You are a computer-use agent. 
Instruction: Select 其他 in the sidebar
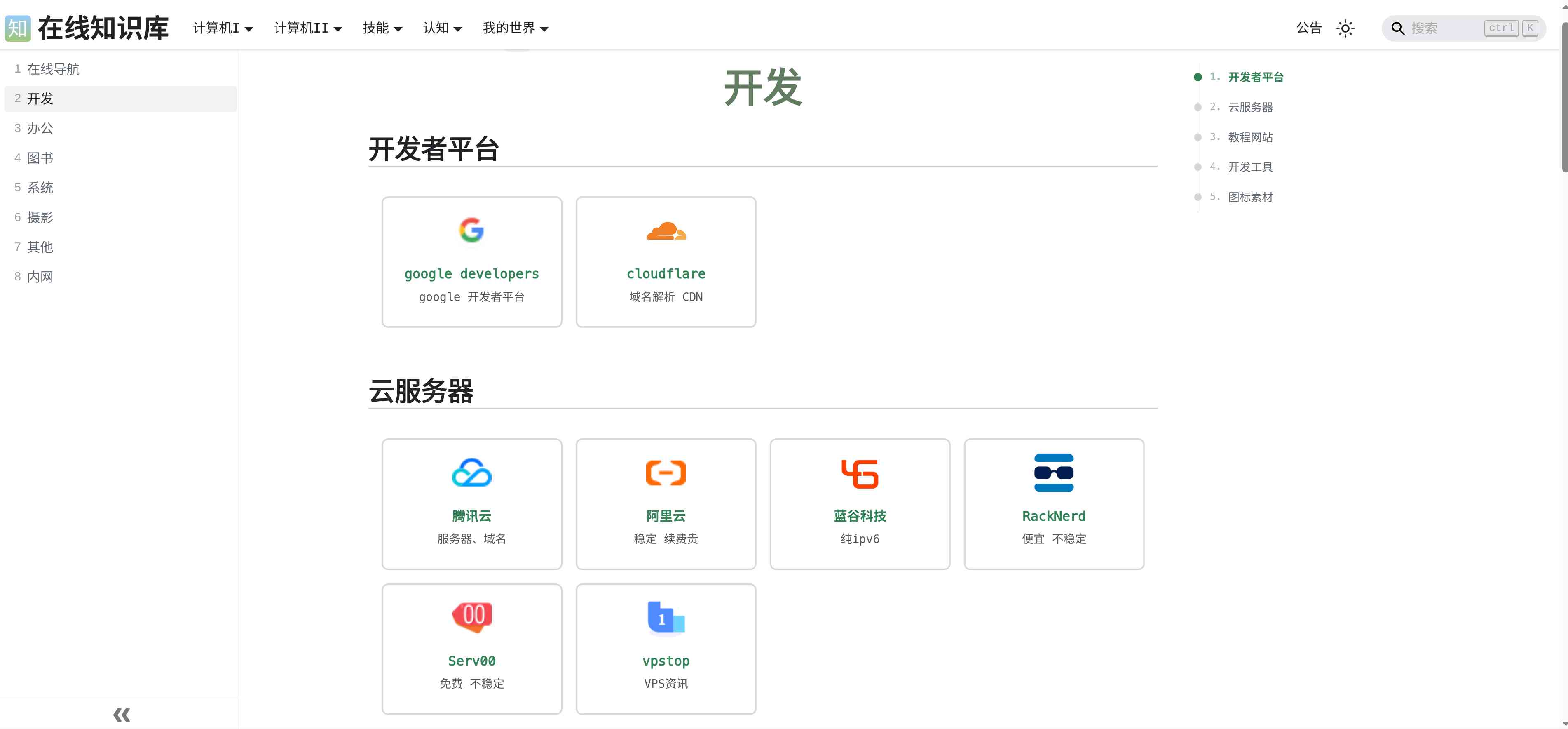(120, 247)
